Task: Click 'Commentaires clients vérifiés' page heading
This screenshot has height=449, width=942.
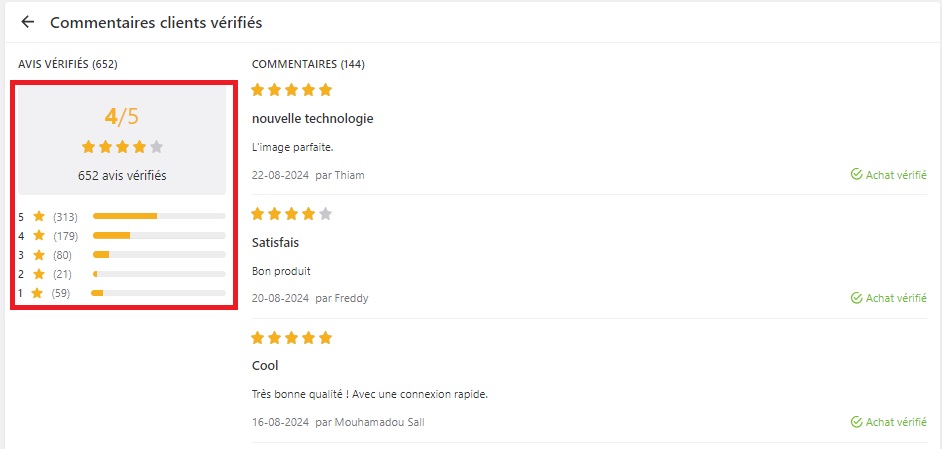Action: pyautogui.click(x=156, y=23)
